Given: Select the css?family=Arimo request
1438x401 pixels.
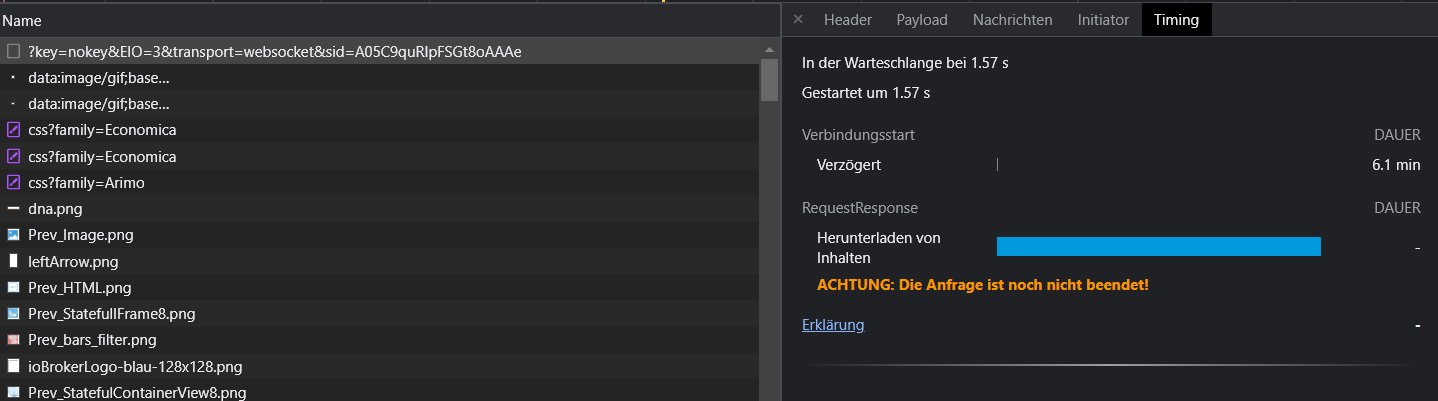Looking at the screenshot, I should (x=380, y=183).
